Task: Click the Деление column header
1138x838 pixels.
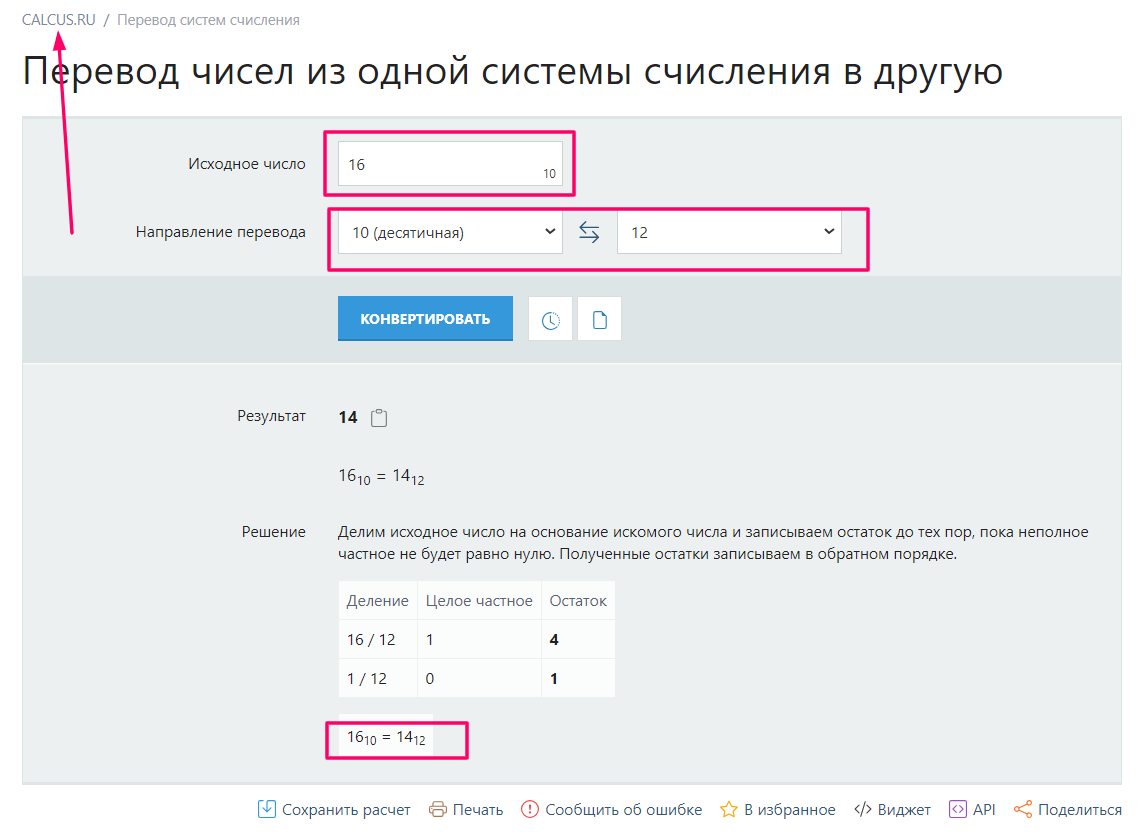Action: click(x=377, y=601)
